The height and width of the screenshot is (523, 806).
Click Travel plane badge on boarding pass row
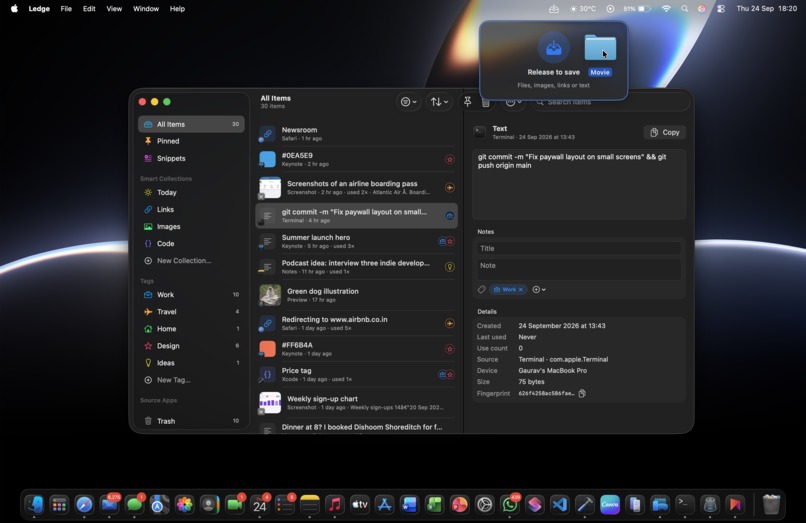pyautogui.click(x=450, y=188)
